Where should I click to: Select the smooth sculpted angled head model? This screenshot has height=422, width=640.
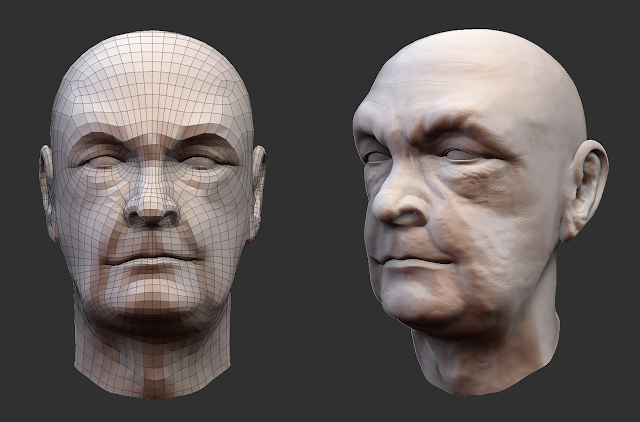(x=480, y=211)
